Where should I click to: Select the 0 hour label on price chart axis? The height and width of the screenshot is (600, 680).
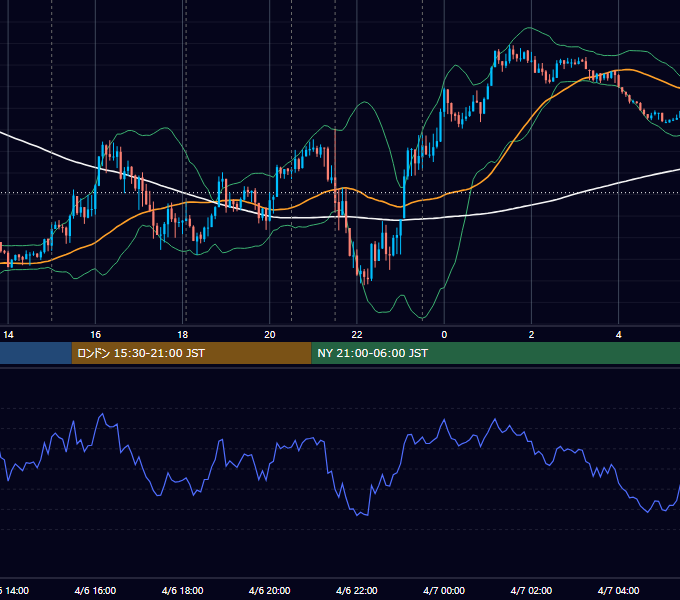(x=444, y=335)
